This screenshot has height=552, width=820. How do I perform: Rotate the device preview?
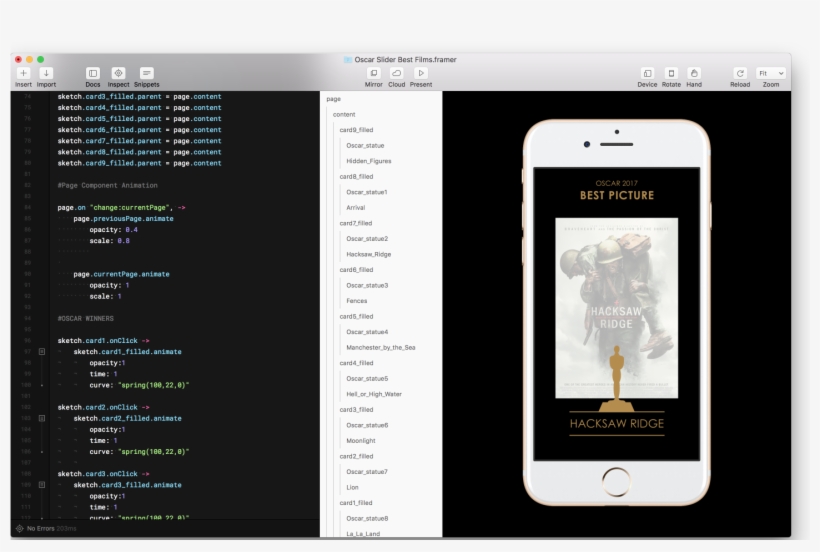(x=671, y=74)
